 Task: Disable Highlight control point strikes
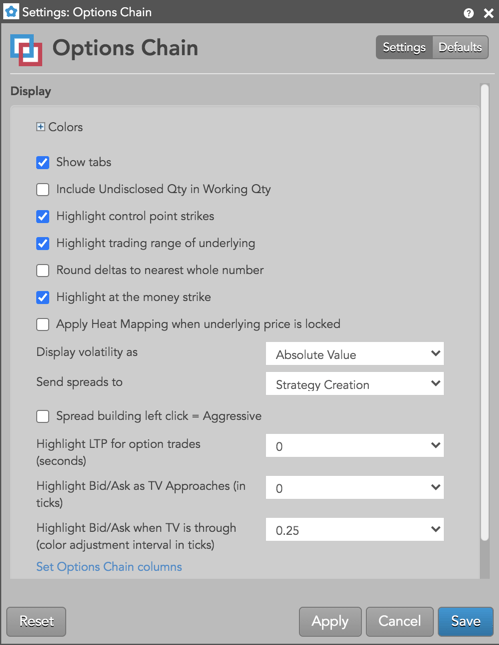click(x=43, y=216)
